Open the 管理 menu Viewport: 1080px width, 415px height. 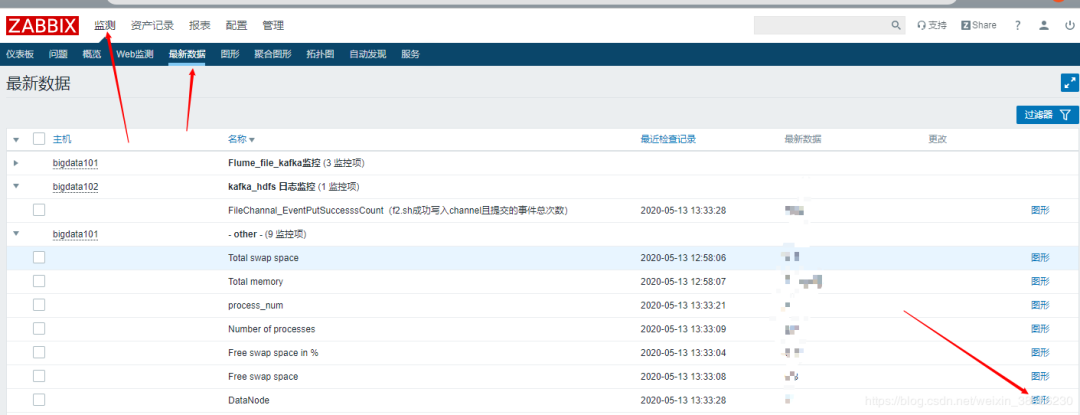[273, 25]
